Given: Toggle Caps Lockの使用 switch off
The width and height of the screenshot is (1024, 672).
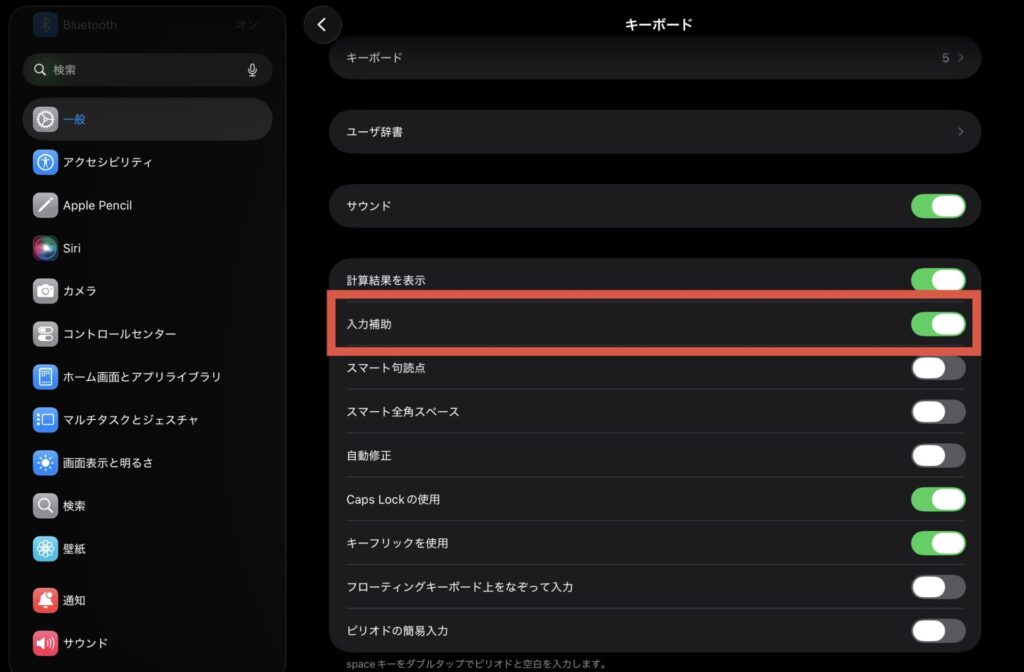Looking at the screenshot, I should tap(937, 499).
